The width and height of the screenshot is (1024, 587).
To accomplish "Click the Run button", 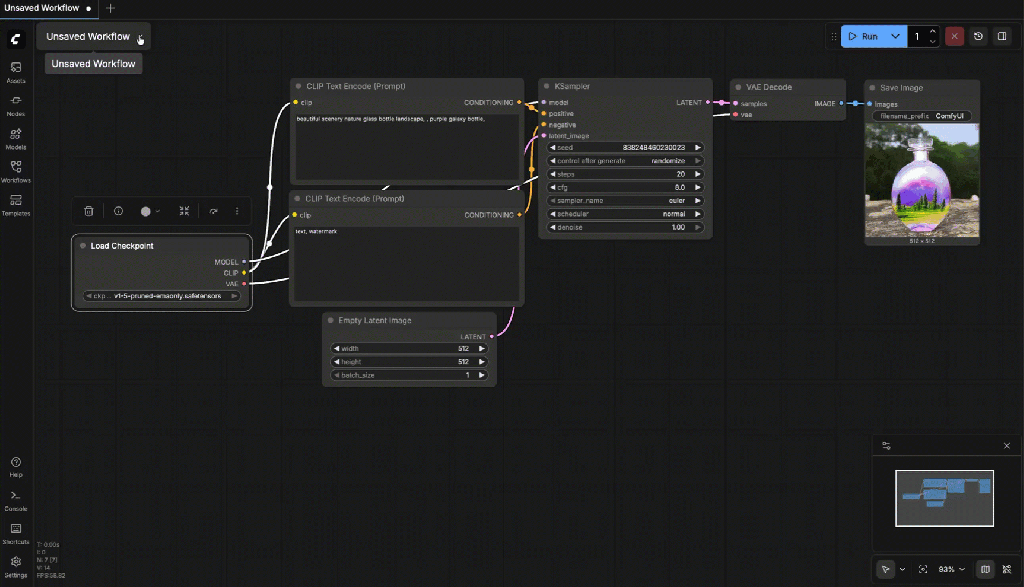I will click(862, 37).
